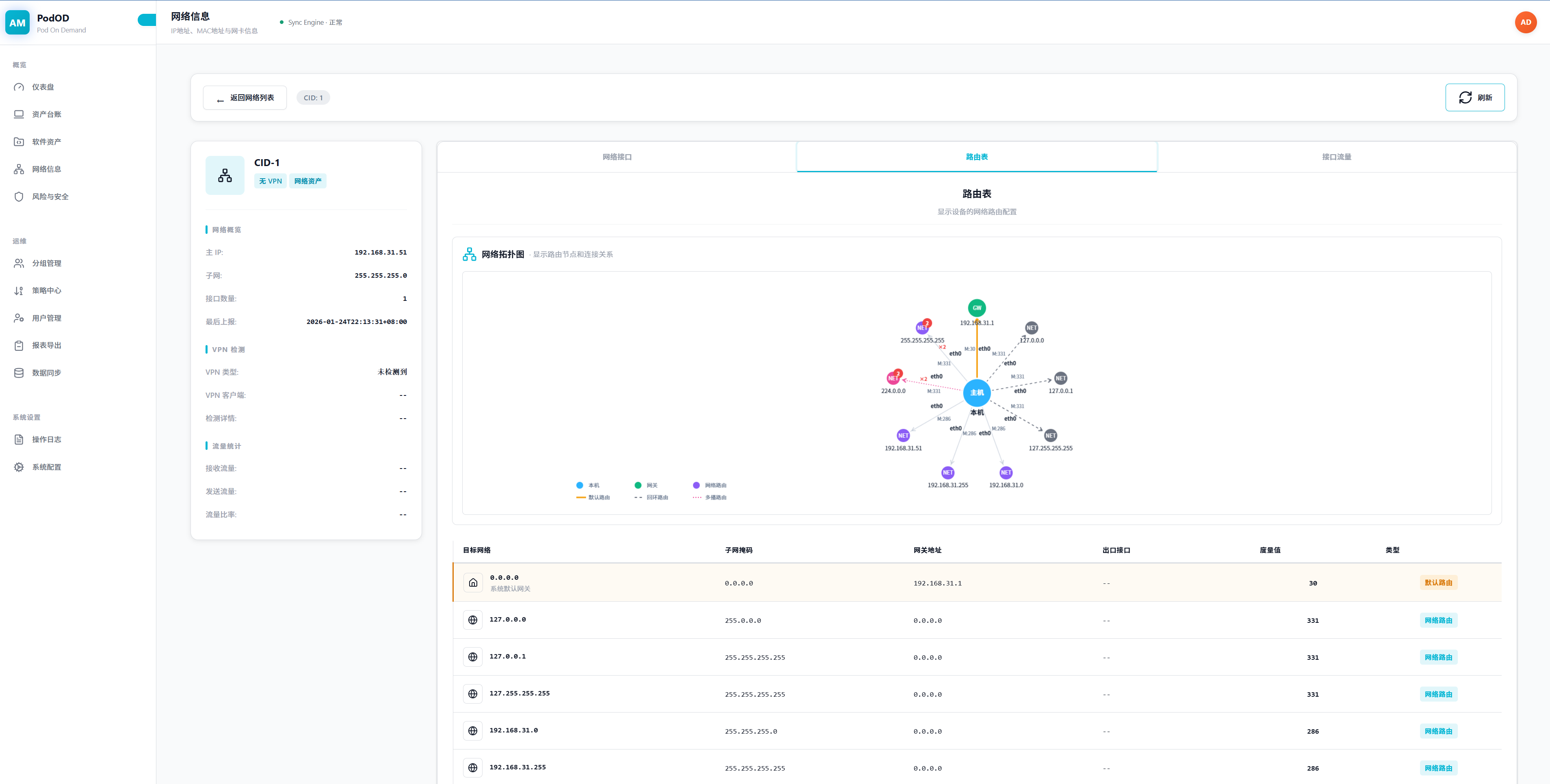Switch to the 接口流量 tab
The width and height of the screenshot is (1550, 784).
1336,157
